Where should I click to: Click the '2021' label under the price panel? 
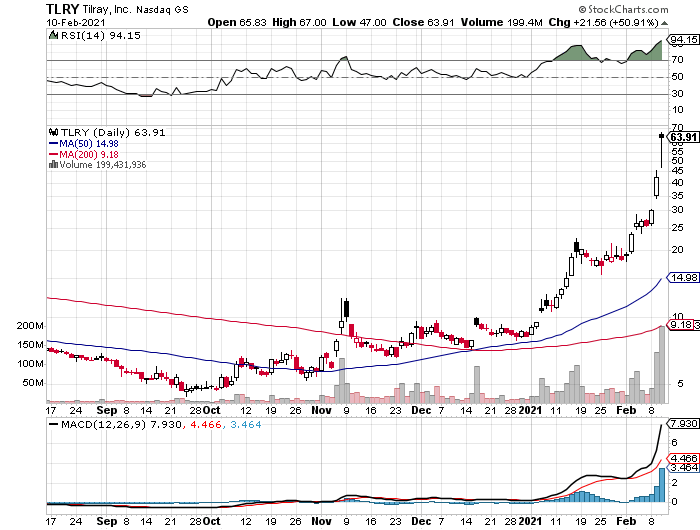click(x=530, y=410)
